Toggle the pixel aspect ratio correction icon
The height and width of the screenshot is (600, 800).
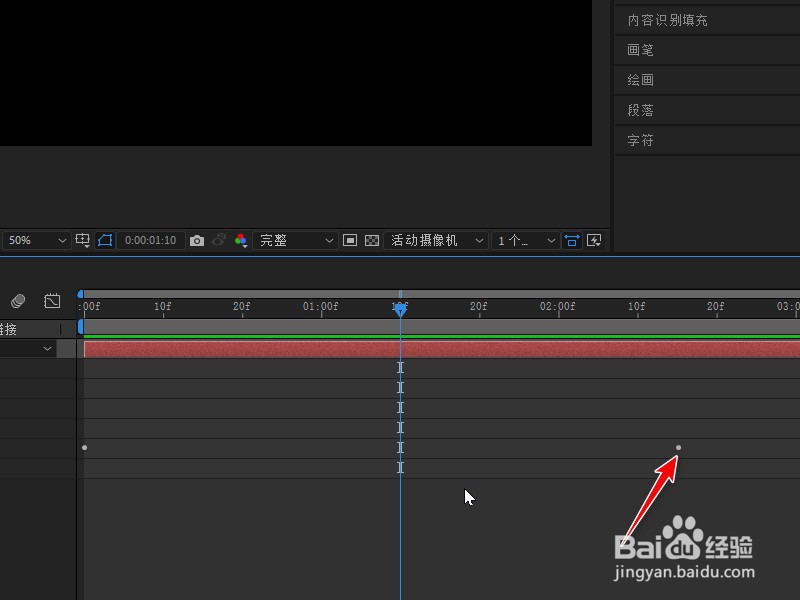point(572,240)
